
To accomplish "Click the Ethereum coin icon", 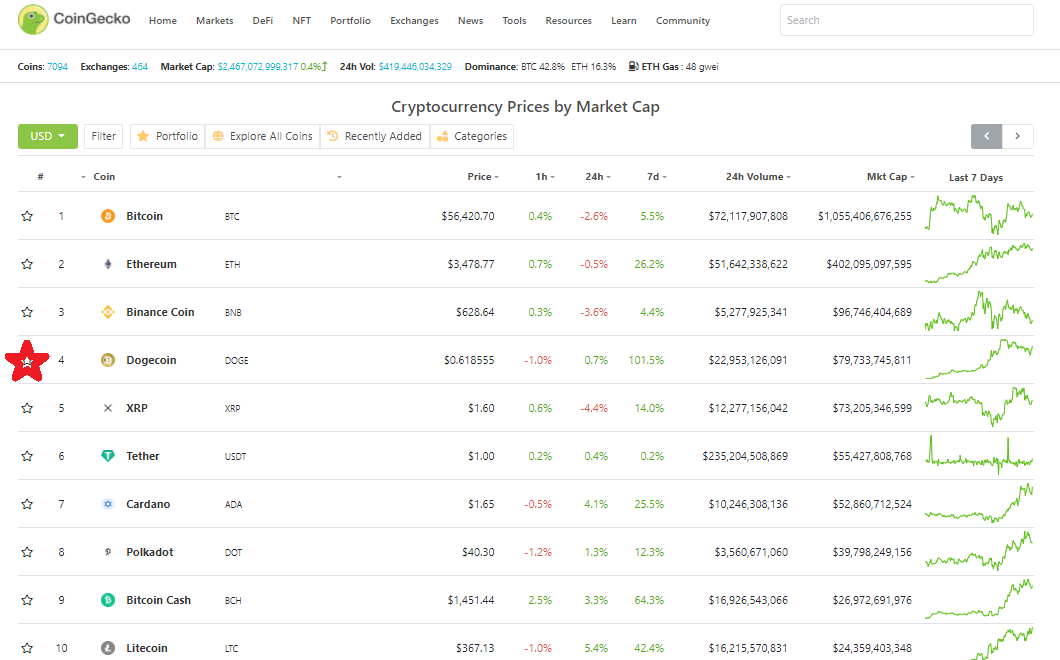I will tap(108, 264).
